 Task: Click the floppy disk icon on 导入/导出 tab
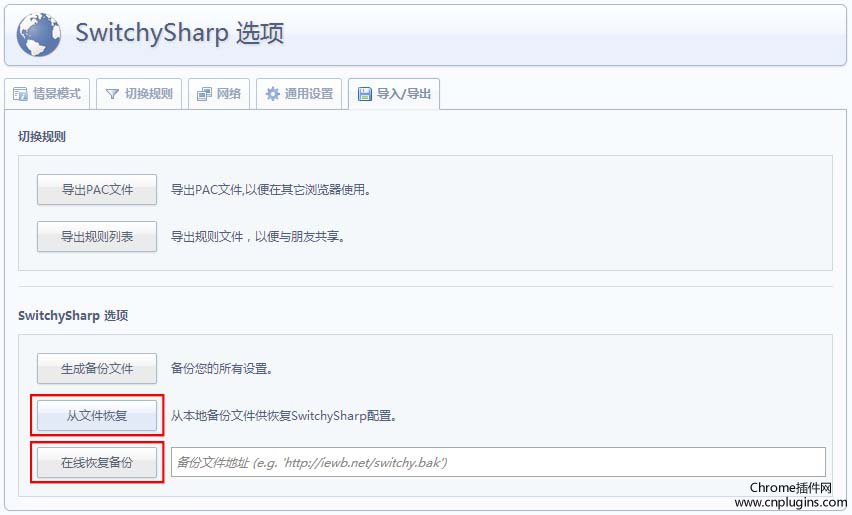pos(364,94)
